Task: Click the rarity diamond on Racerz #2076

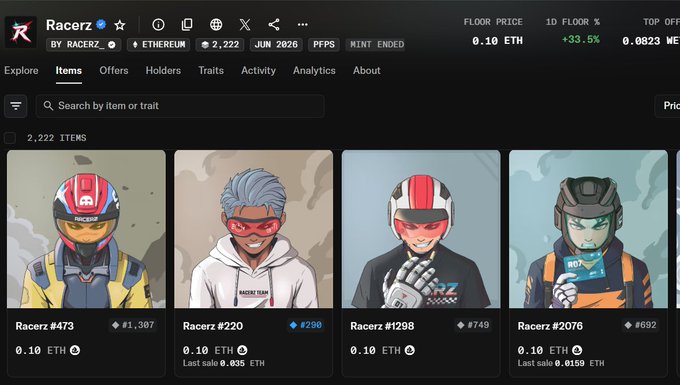Action: [x=628, y=325]
